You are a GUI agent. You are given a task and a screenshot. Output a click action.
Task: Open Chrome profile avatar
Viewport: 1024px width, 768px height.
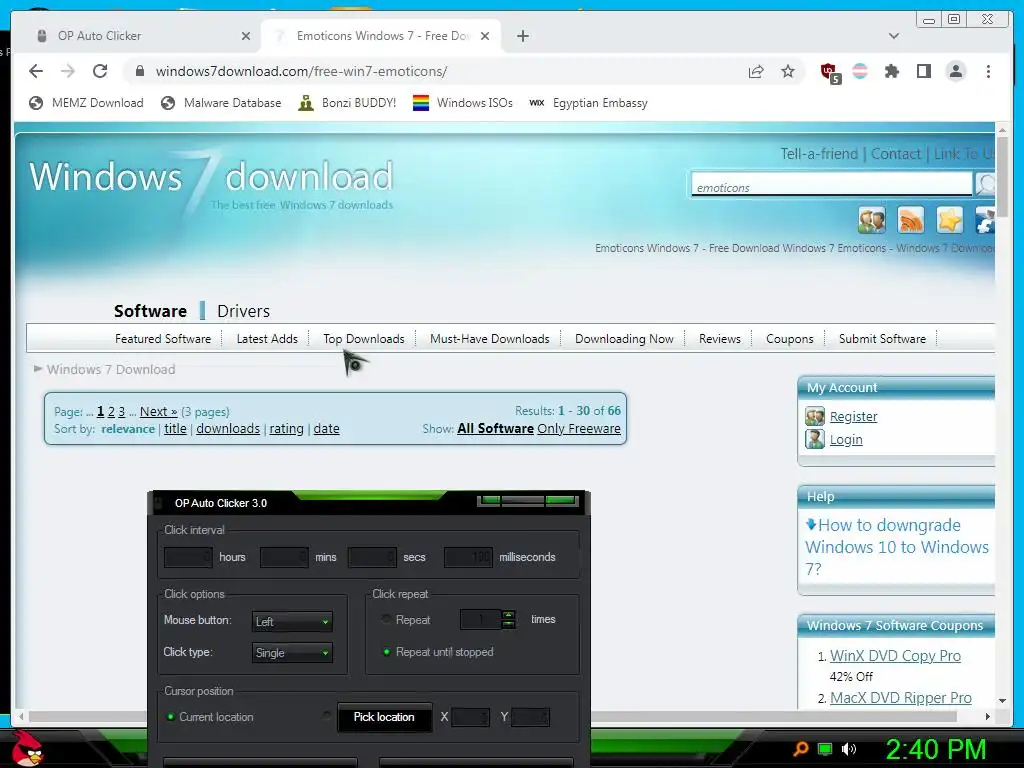click(x=955, y=71)
